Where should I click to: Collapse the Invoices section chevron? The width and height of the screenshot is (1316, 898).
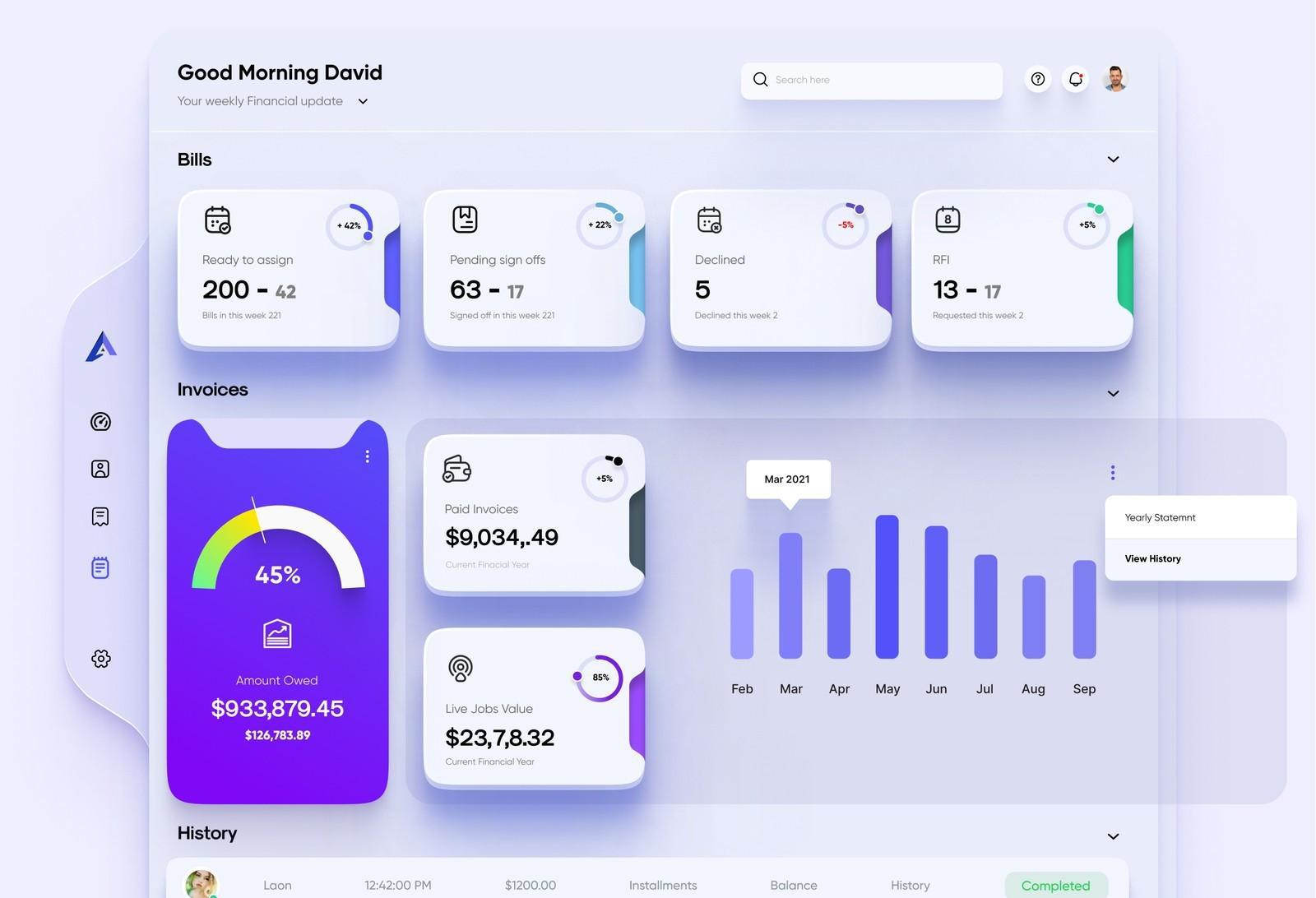click(1113, 394)
